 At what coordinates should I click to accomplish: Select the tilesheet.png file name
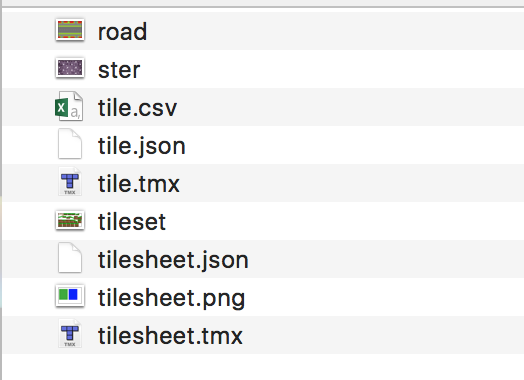tap(171, 298)
